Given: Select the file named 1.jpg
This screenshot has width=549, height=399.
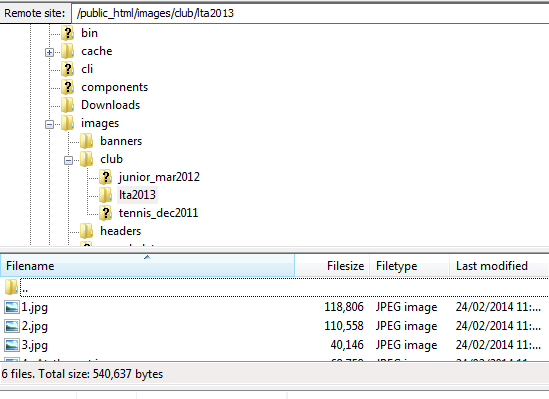Looking at the screenshot, I should (34, 307).
